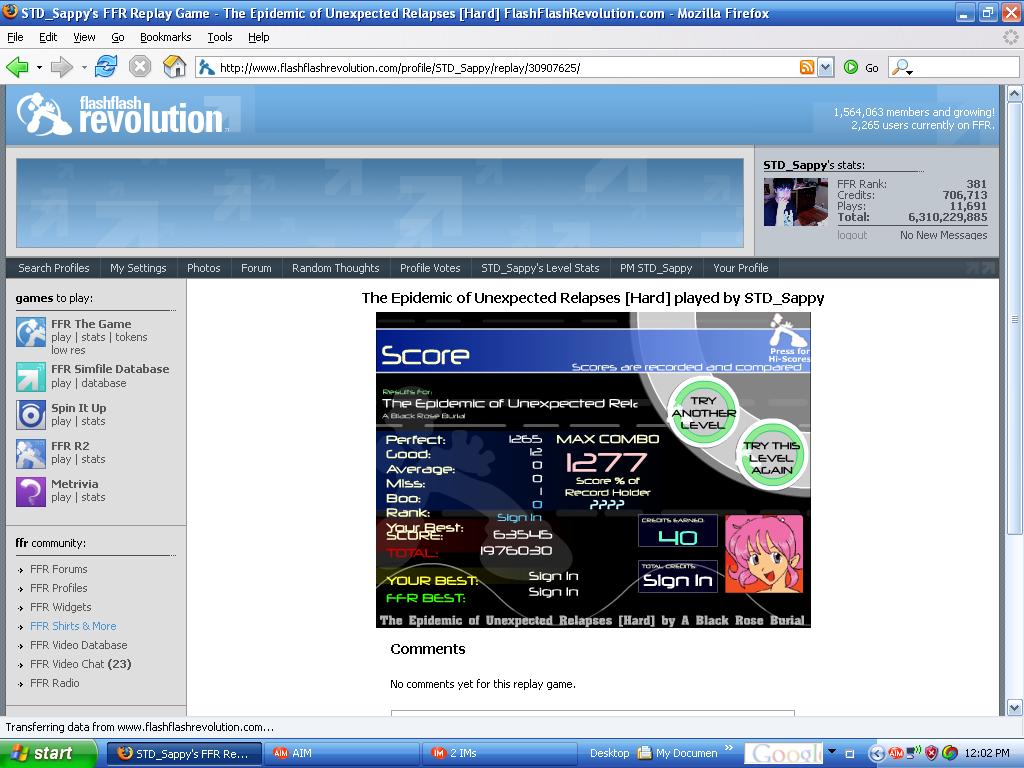
Task: Click the green back arrow in toolbar
Action: click(x=17, y=67)
